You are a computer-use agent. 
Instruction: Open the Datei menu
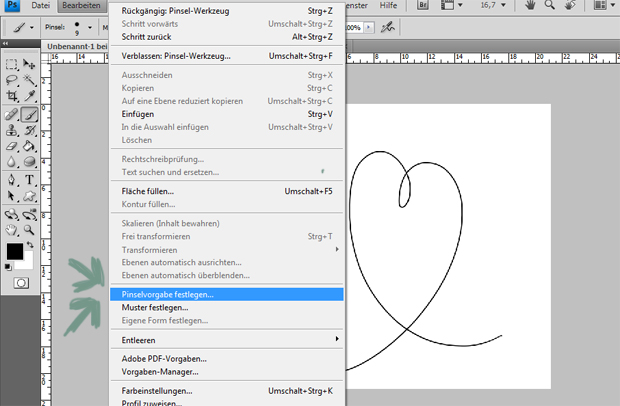[41, 6]
